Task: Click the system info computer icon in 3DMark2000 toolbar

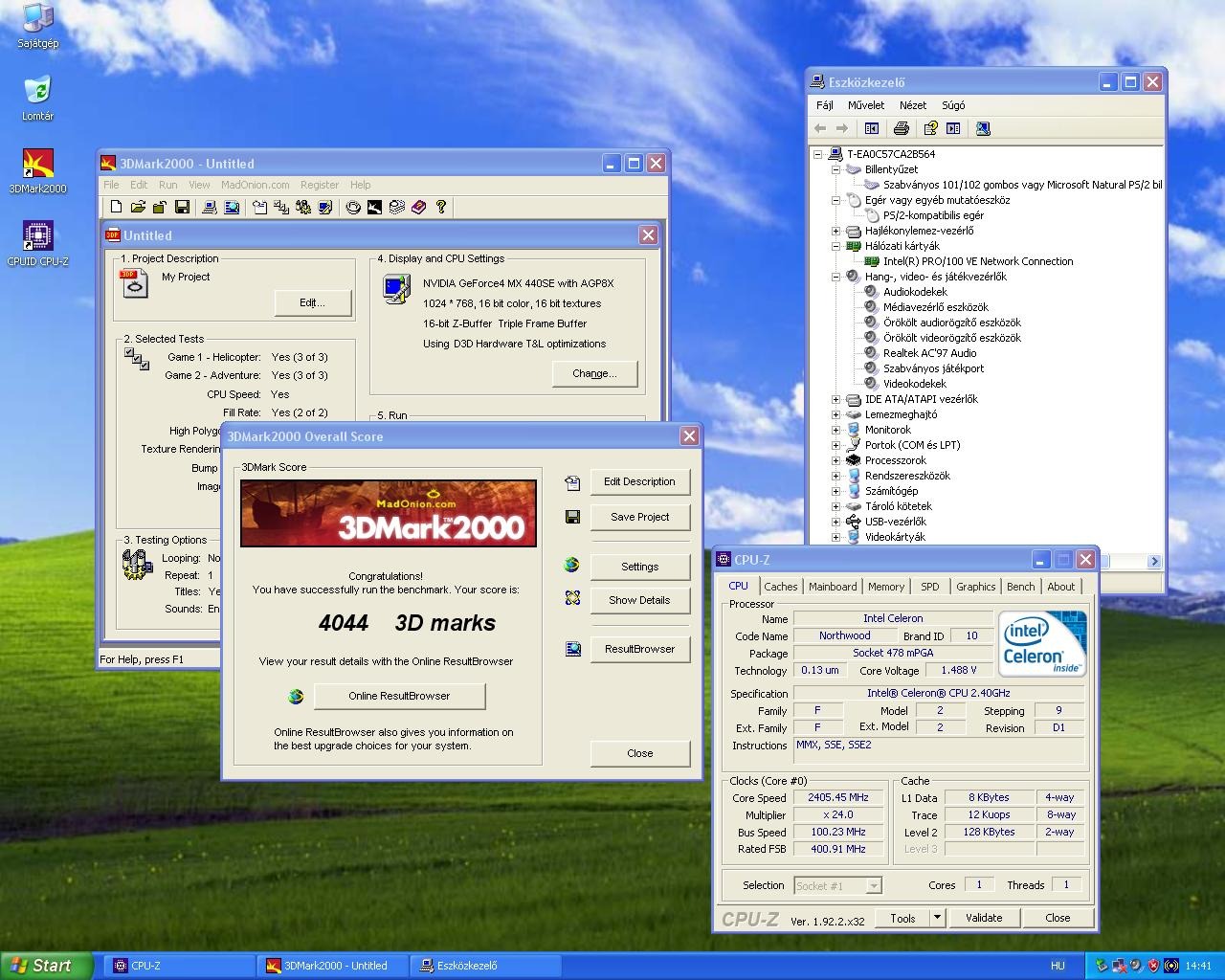Action: [x=209, y=207]
